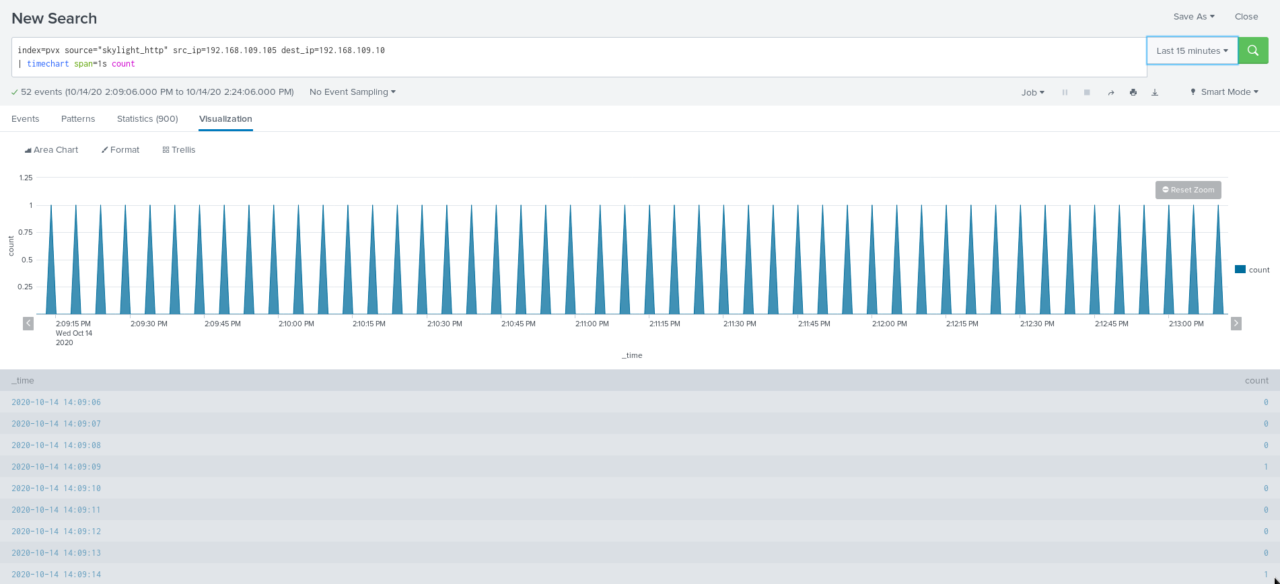
Task: Click inside the search query input
Action: pyautogui.click(x=580, y=57)
